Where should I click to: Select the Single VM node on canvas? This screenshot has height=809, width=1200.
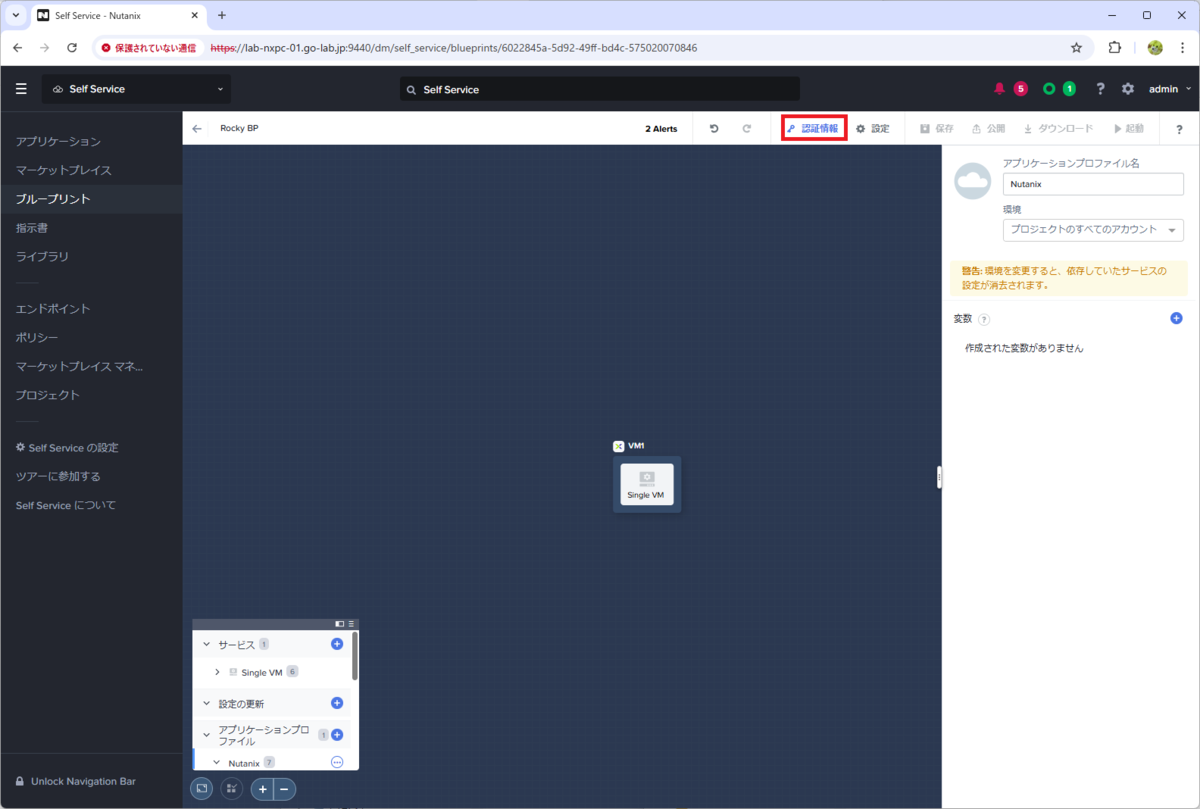647,484
